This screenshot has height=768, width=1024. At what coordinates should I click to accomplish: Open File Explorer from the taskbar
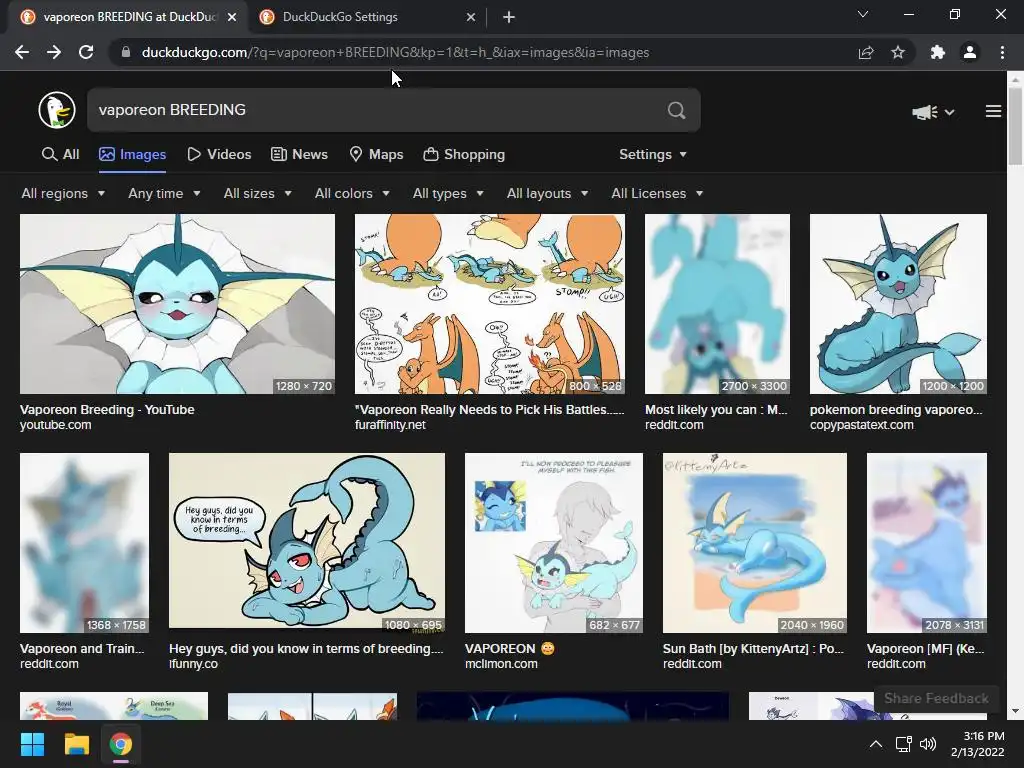[76, 744]
